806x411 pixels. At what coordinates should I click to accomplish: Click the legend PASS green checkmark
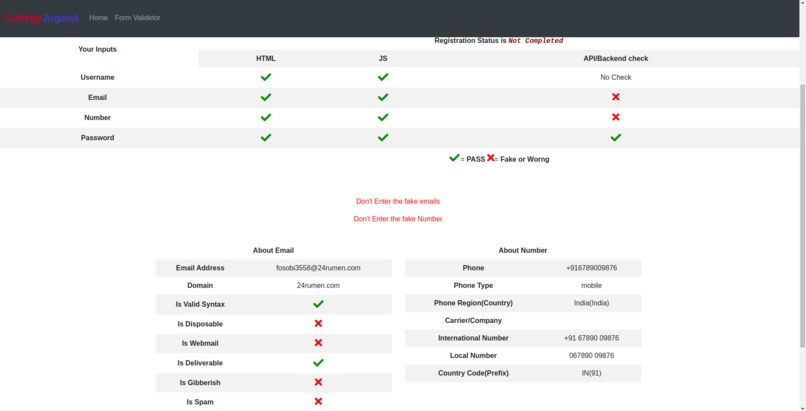click(454, 158)
